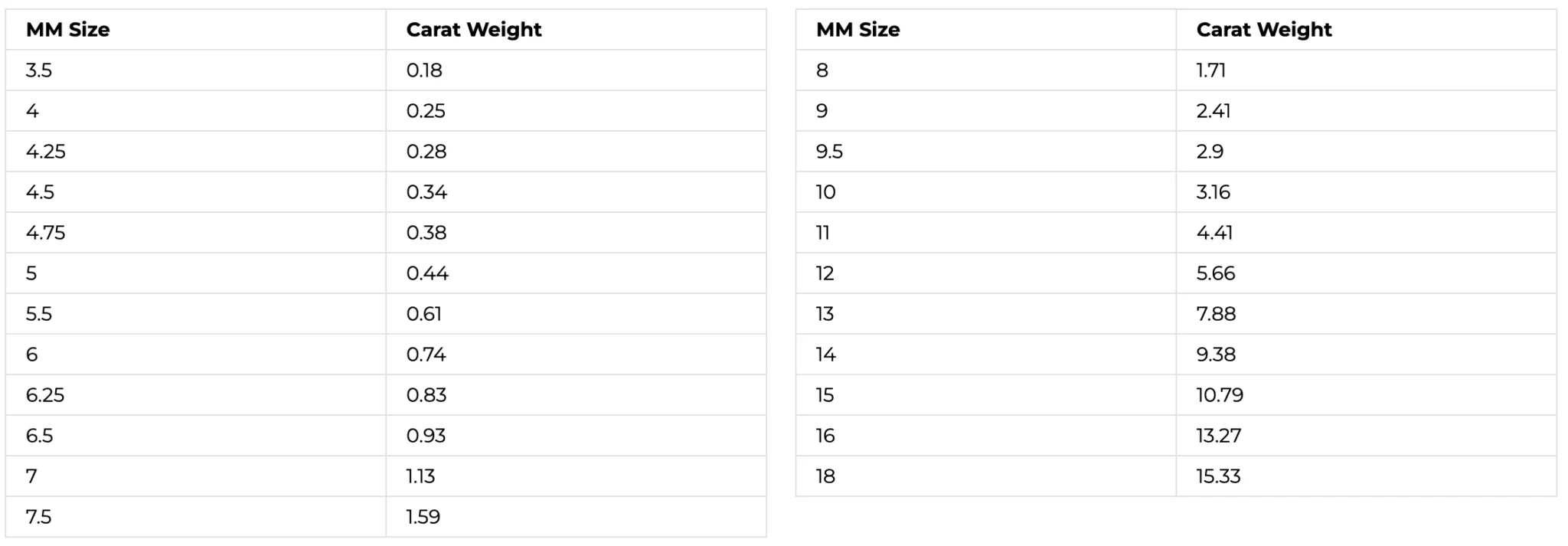The width and height of the screenshot is (1568, 546).
Task: Click the 0.34 carat weight cell
Action: click(426, 192)
